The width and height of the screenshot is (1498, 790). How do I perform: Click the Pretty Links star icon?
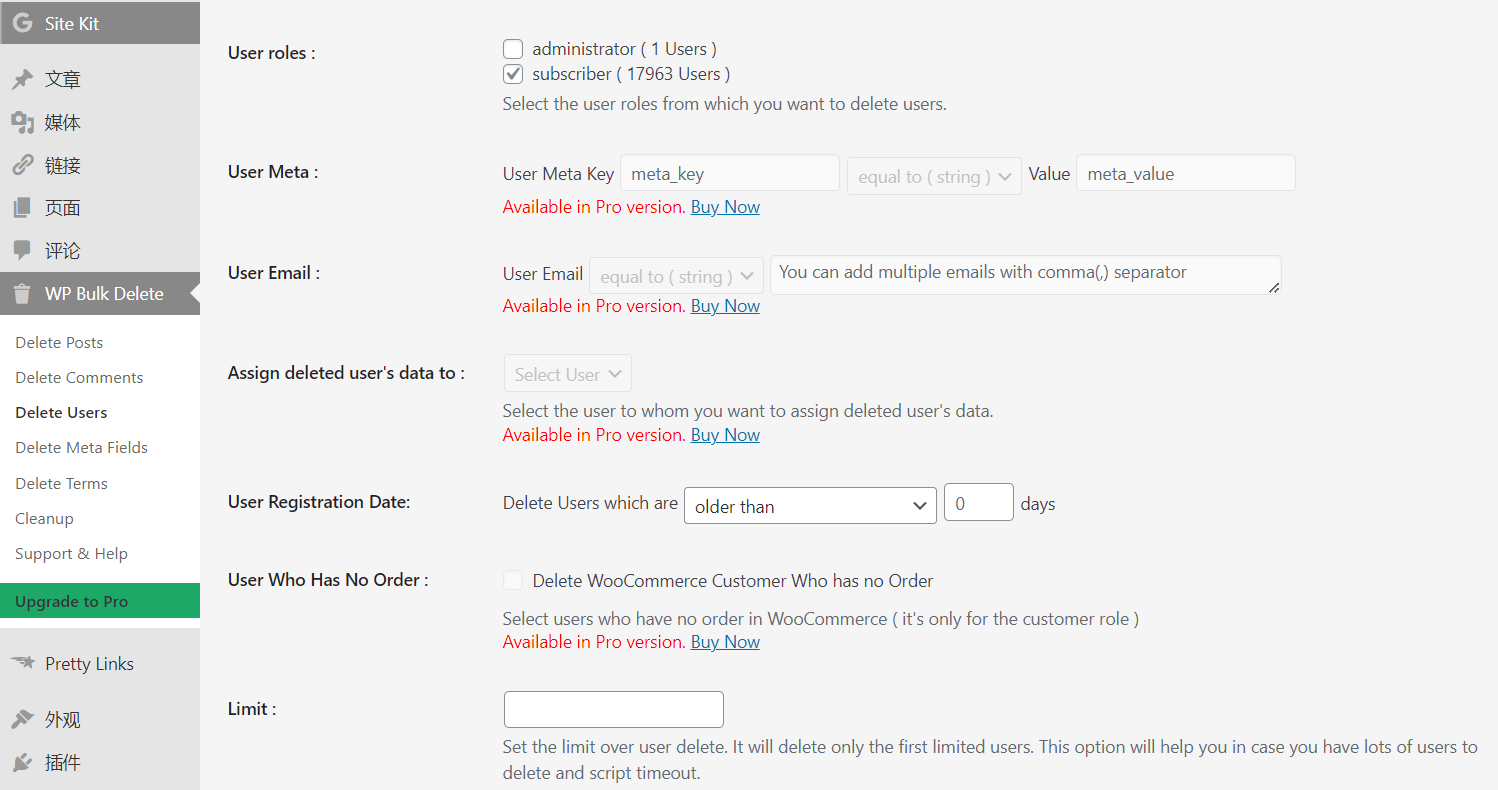(x=22, y=663)
